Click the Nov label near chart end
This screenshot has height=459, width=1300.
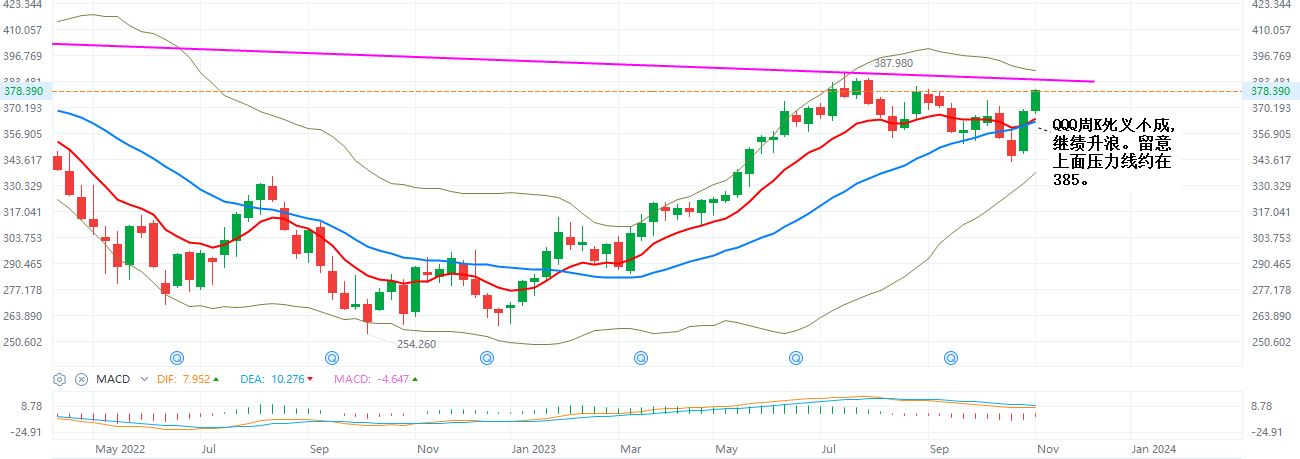[x=1047, y=450]
